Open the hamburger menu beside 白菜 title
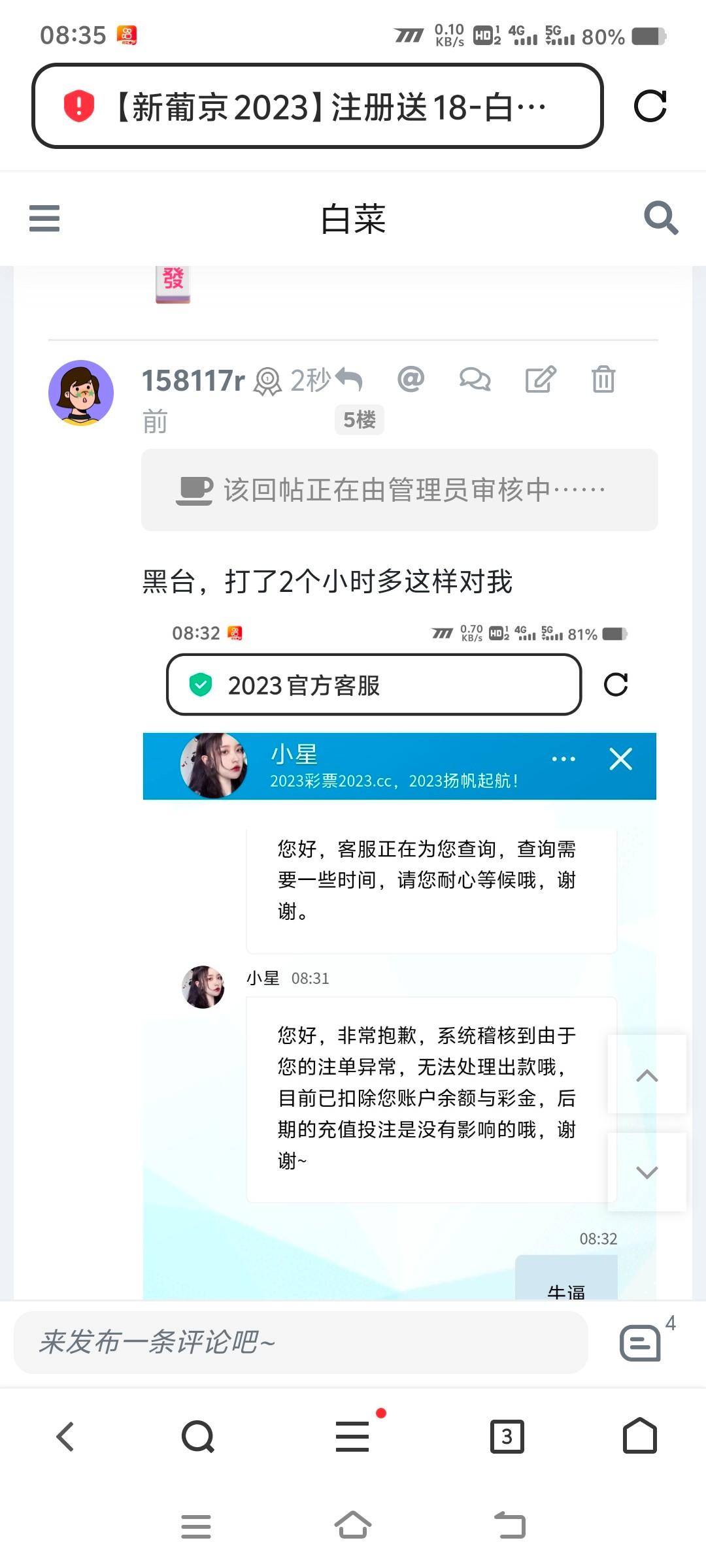The height and width of the screenshot is (1568, 706). pos(44,218)
